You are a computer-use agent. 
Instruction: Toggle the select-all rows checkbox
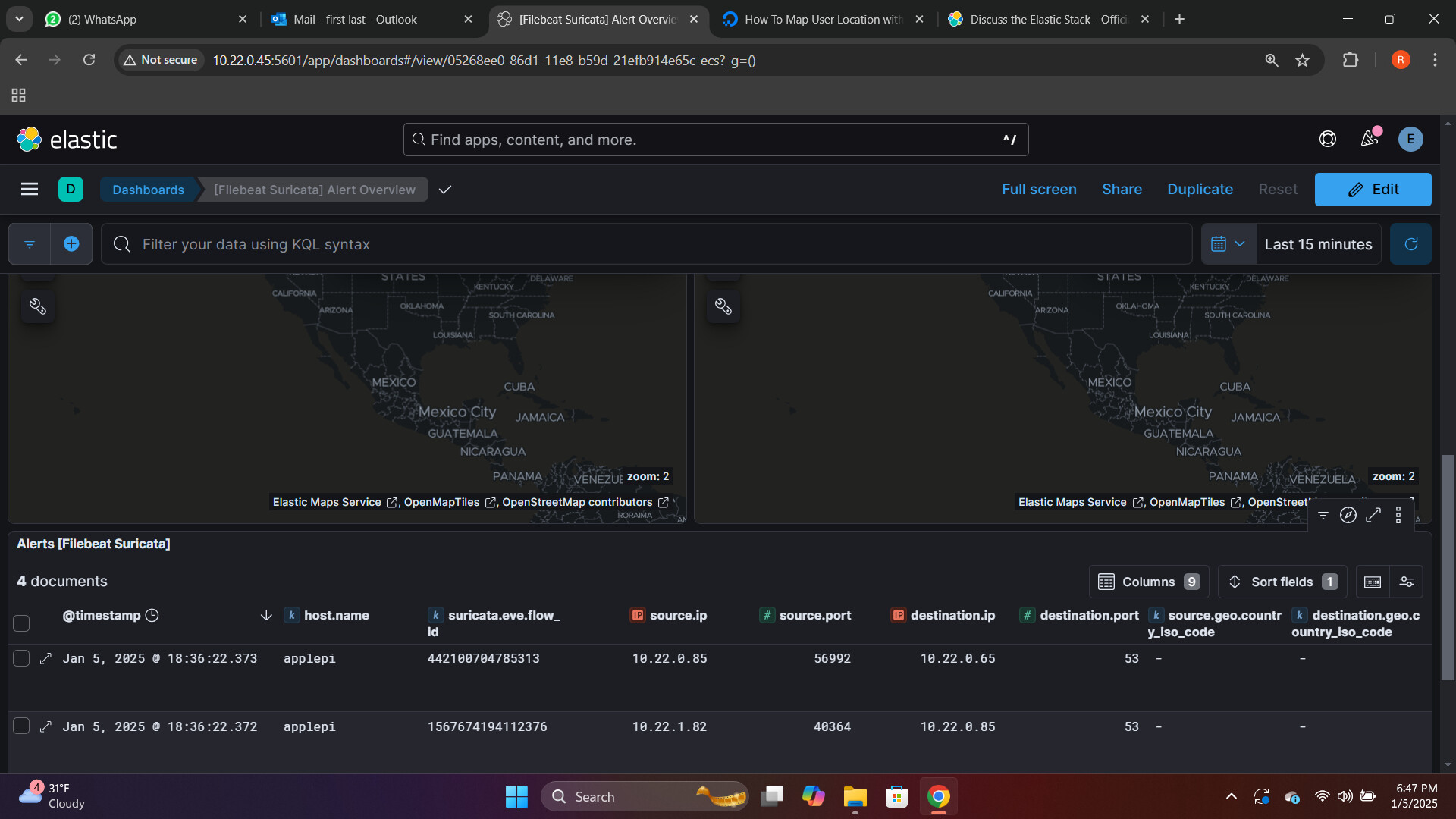pyautogui.click(x=21, y=623)
